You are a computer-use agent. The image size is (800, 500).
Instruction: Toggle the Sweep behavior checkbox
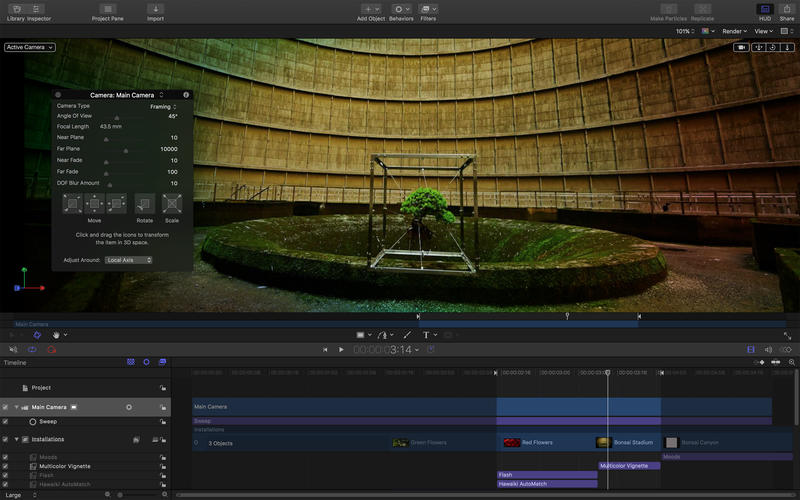[x=5, y=421]
